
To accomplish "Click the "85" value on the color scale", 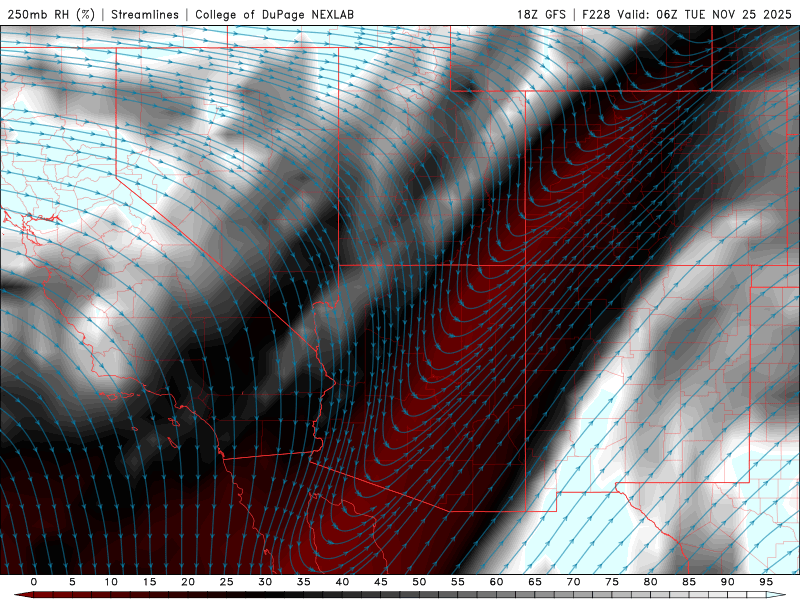I will [x=689, y=582].
